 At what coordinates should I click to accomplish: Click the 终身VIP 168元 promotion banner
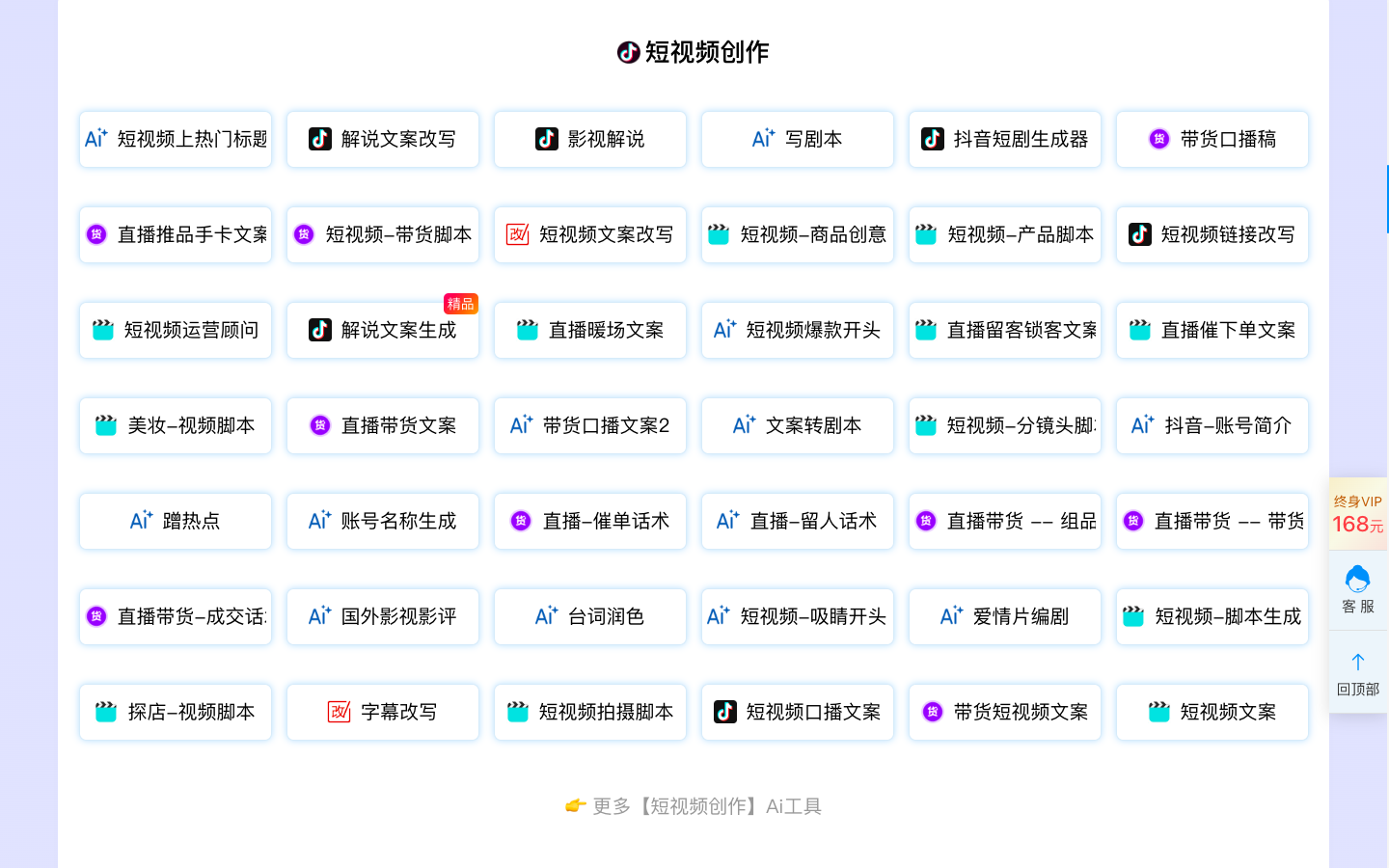tap(1357, 514)
